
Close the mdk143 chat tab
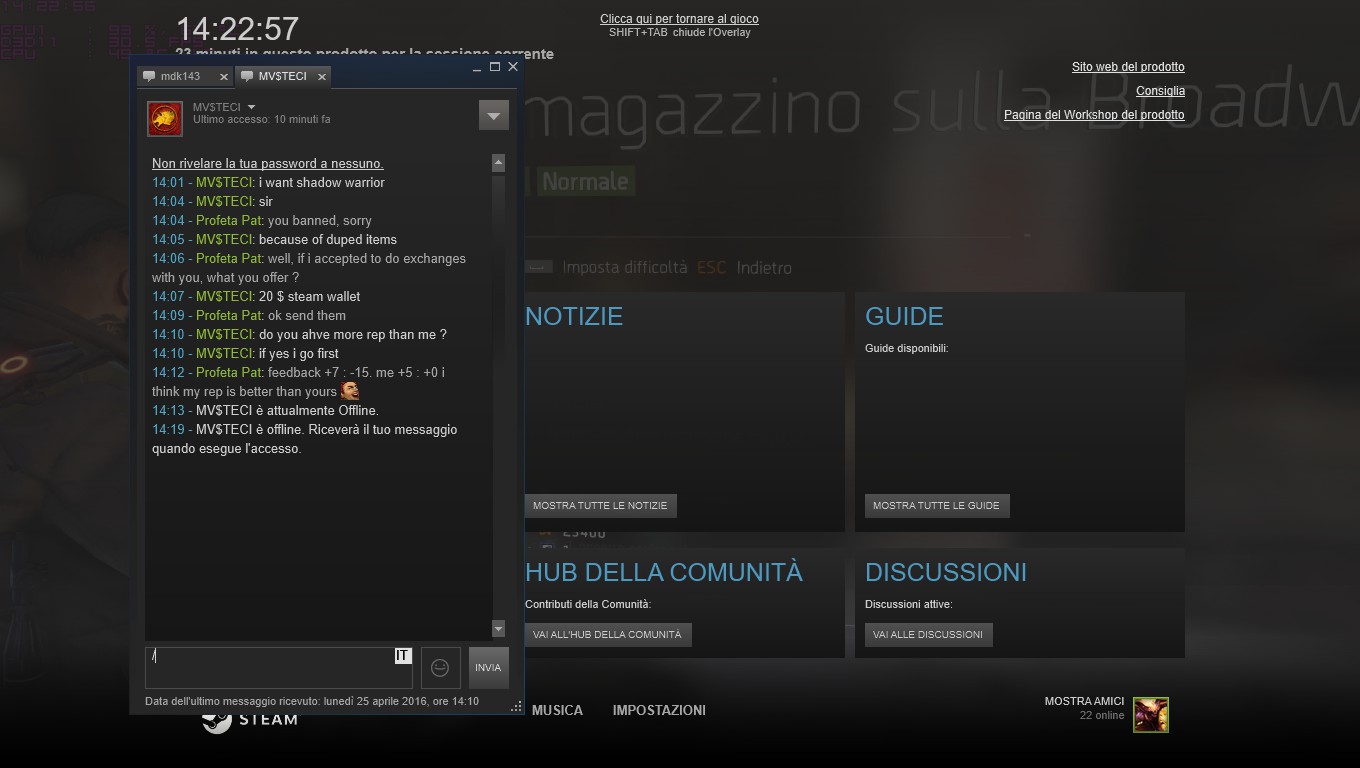[x=223, y=77]
